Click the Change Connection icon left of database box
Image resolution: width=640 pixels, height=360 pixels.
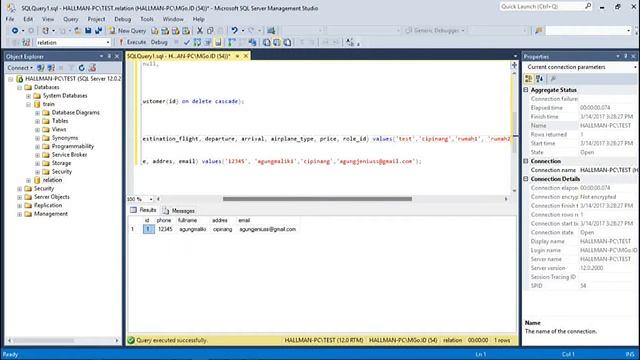point(26,42)
